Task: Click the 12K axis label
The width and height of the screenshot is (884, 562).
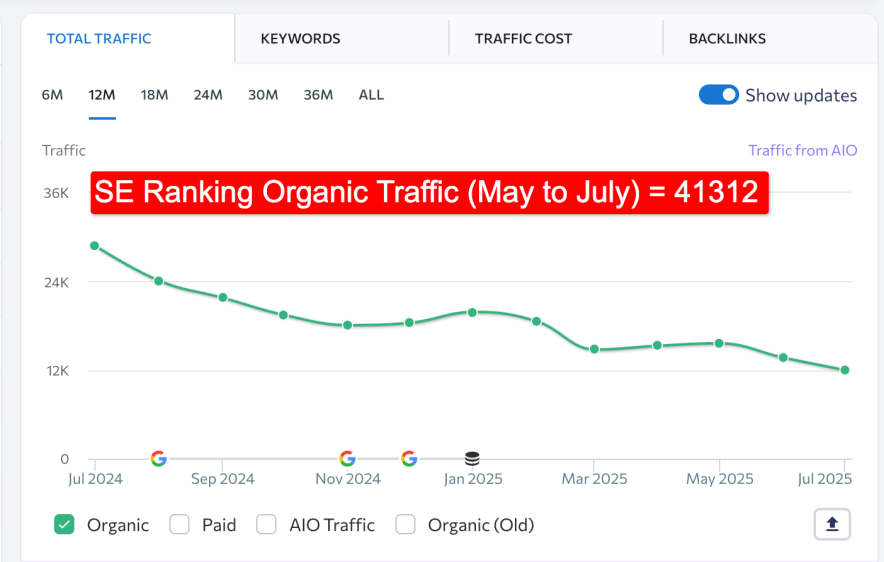Action: pyautogui.click(x=58, y=371)
